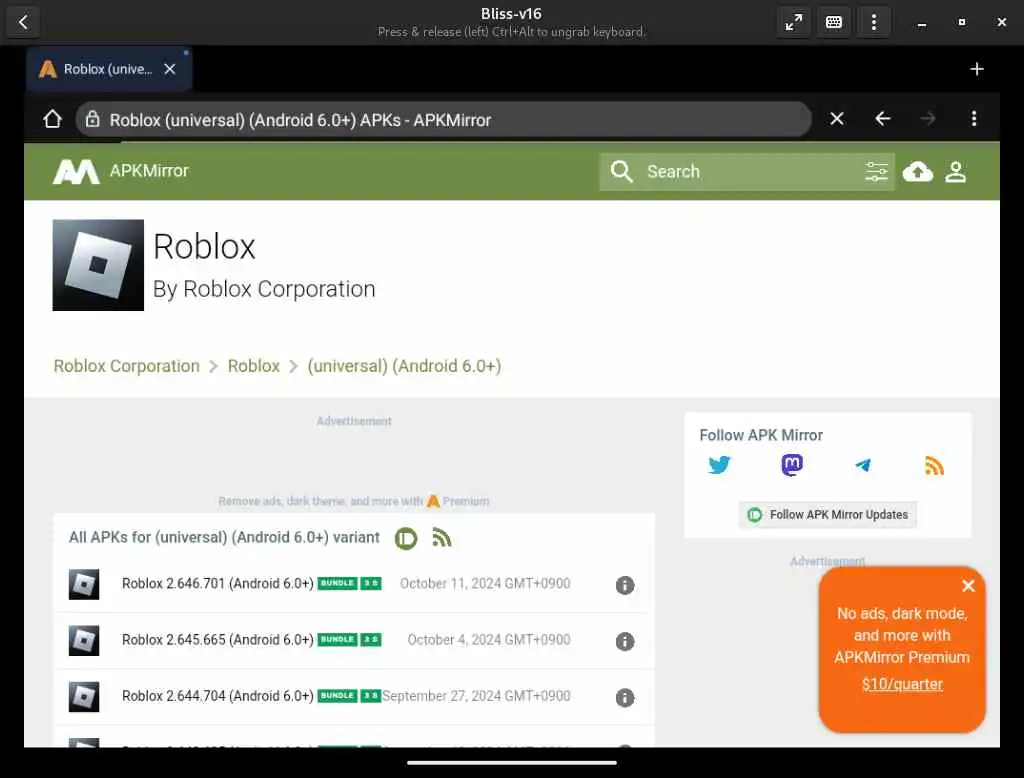Viewport: 1024px width, 778px height.
Task: Follow APK Mirror on Telegram
Action: (863, 465)
